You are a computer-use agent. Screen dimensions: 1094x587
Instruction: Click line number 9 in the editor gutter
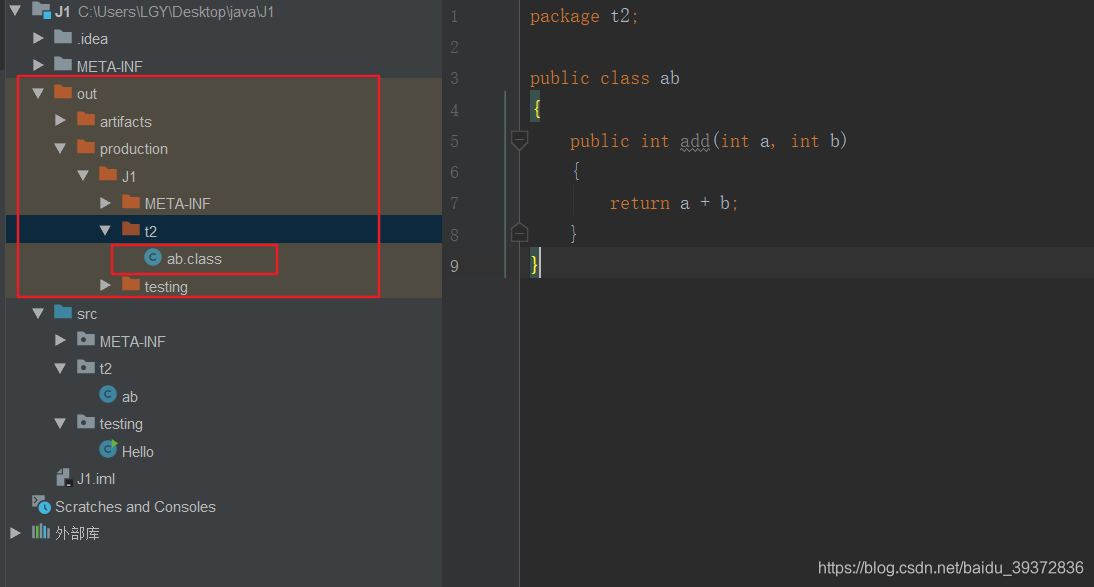[454, 266]
